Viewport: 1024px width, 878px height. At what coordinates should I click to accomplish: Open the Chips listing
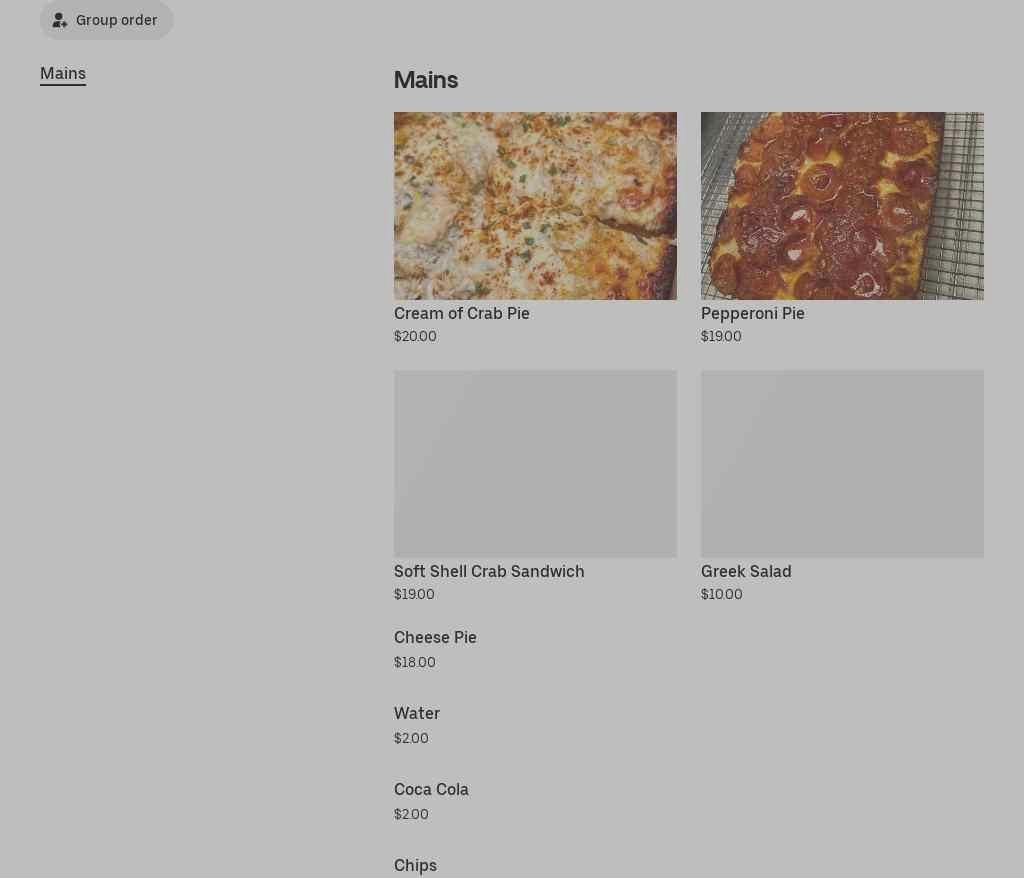click(415, 865)
